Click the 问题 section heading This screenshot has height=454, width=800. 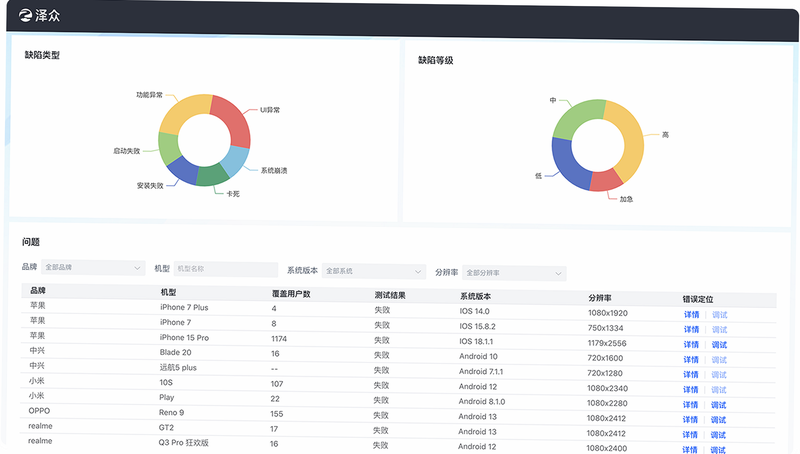point(31,242)
